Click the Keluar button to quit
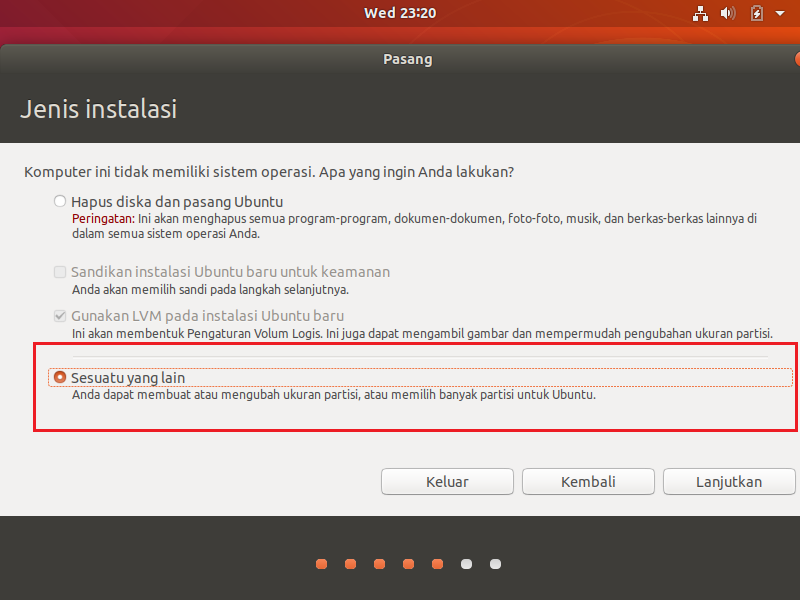 click(447, 482)
